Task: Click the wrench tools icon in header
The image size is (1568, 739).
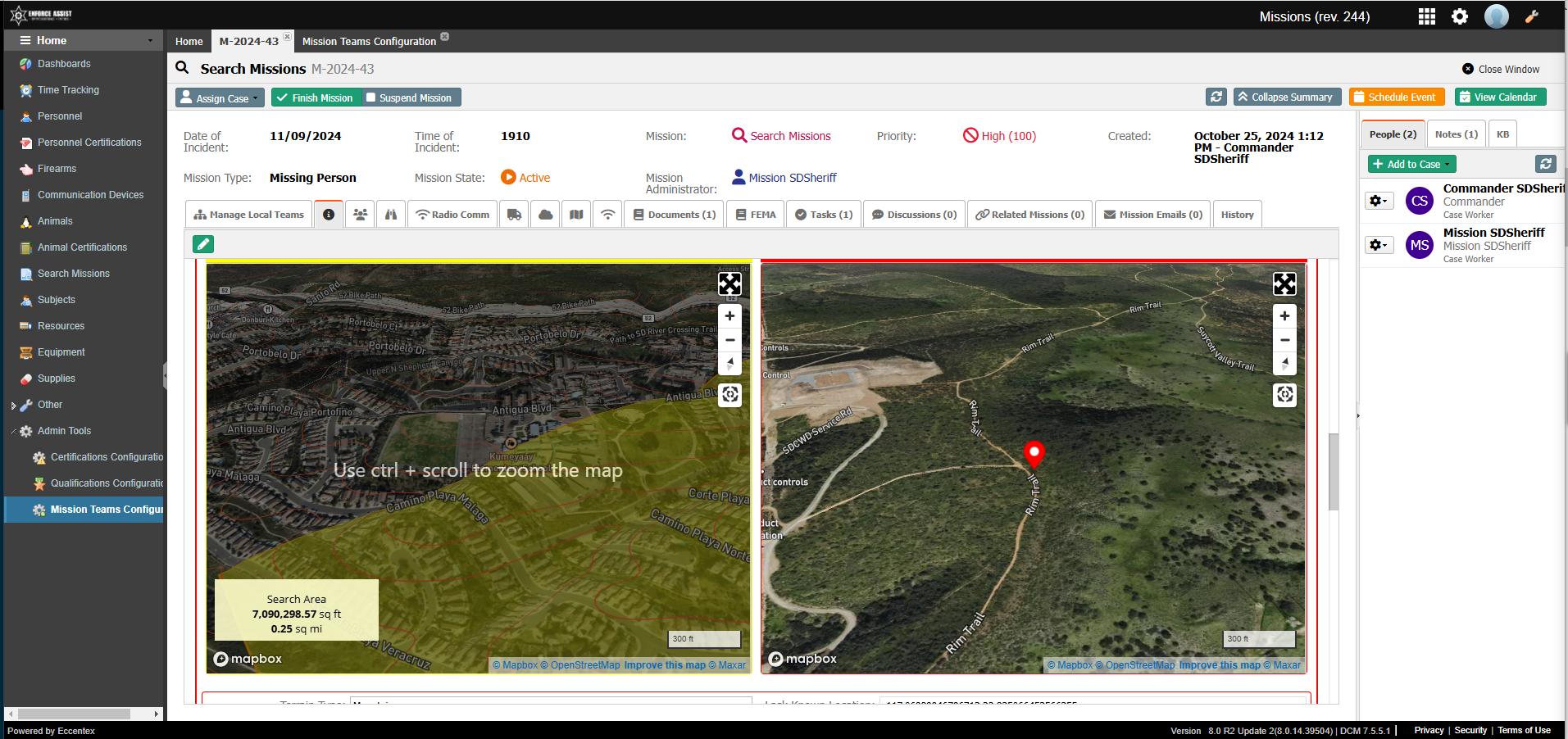Action: [x=1532, y=16]
